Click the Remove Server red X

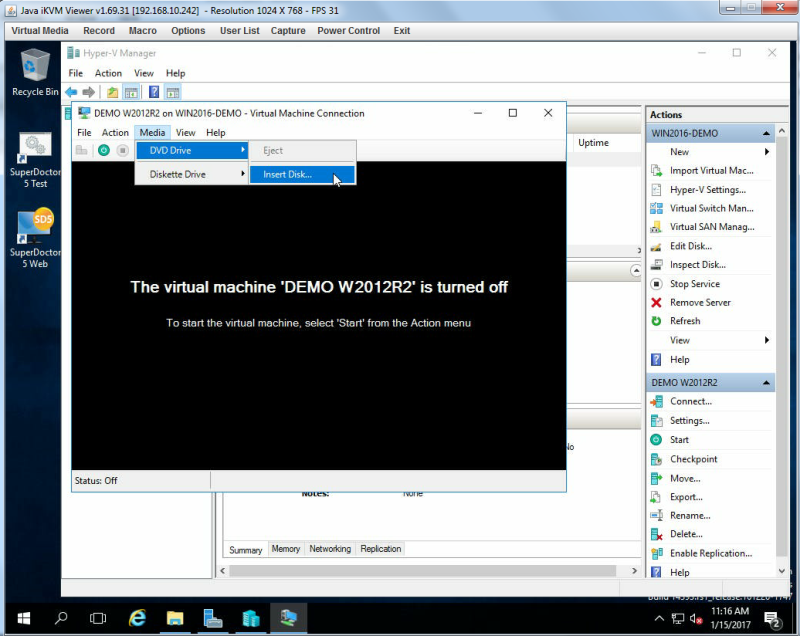pyautogui.click(x=656, y=302)
